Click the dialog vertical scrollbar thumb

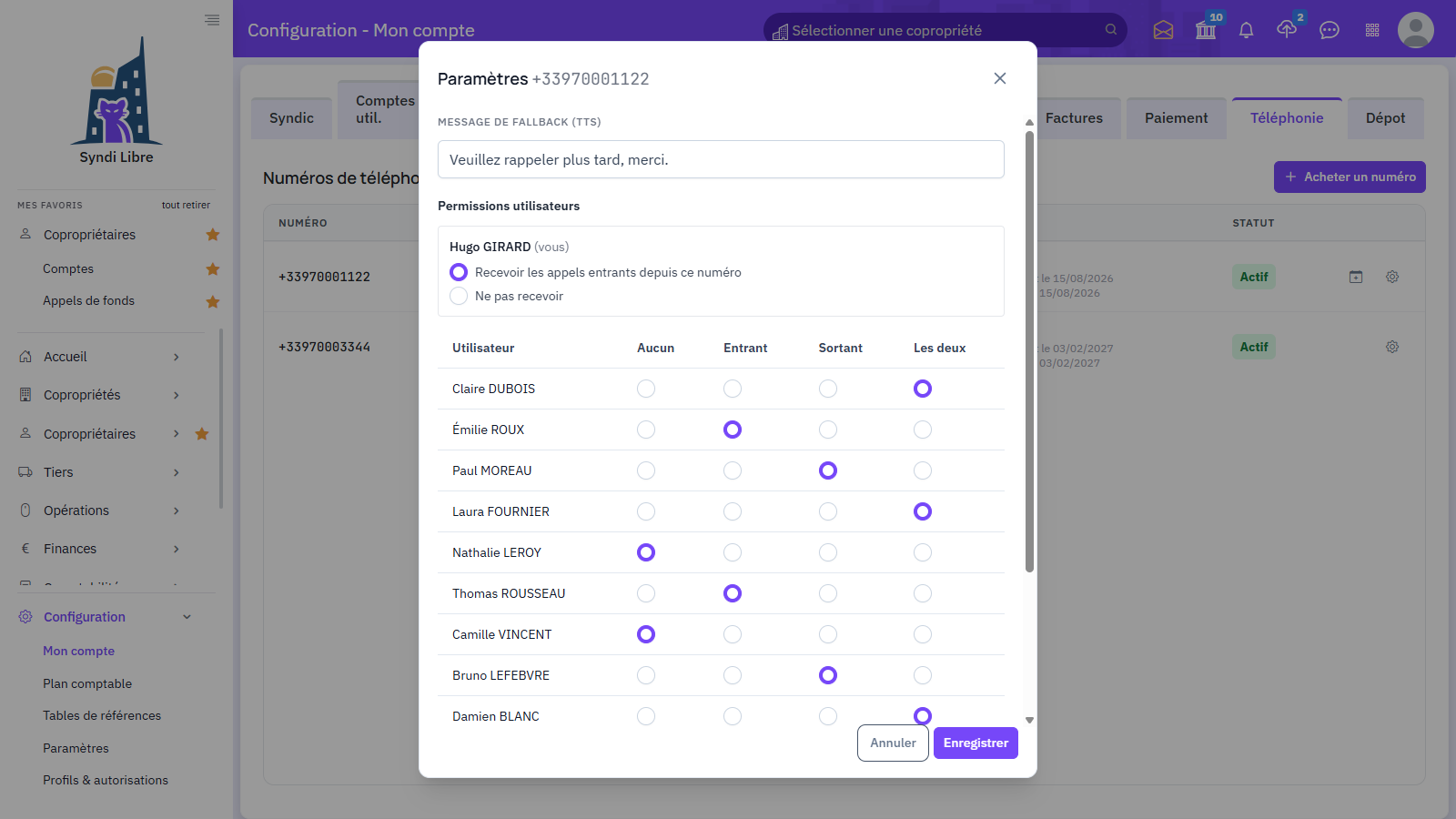click(1029, 351)
